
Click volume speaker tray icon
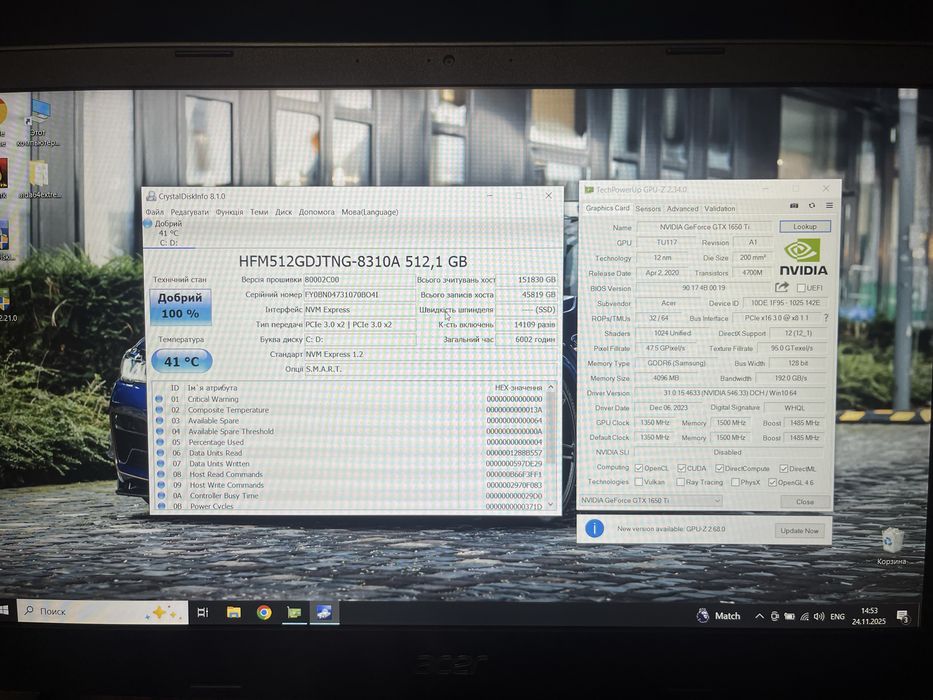pyautogui.click(x=819, y=617)
